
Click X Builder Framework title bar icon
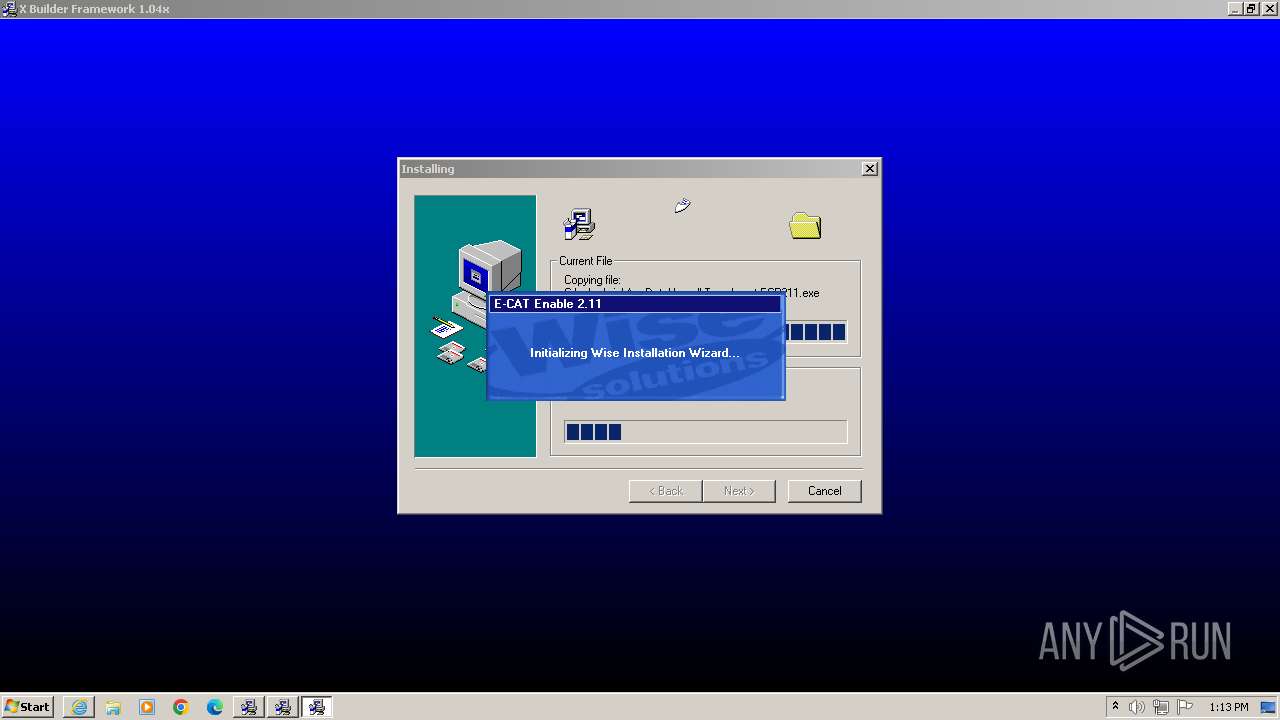point(9,9)
